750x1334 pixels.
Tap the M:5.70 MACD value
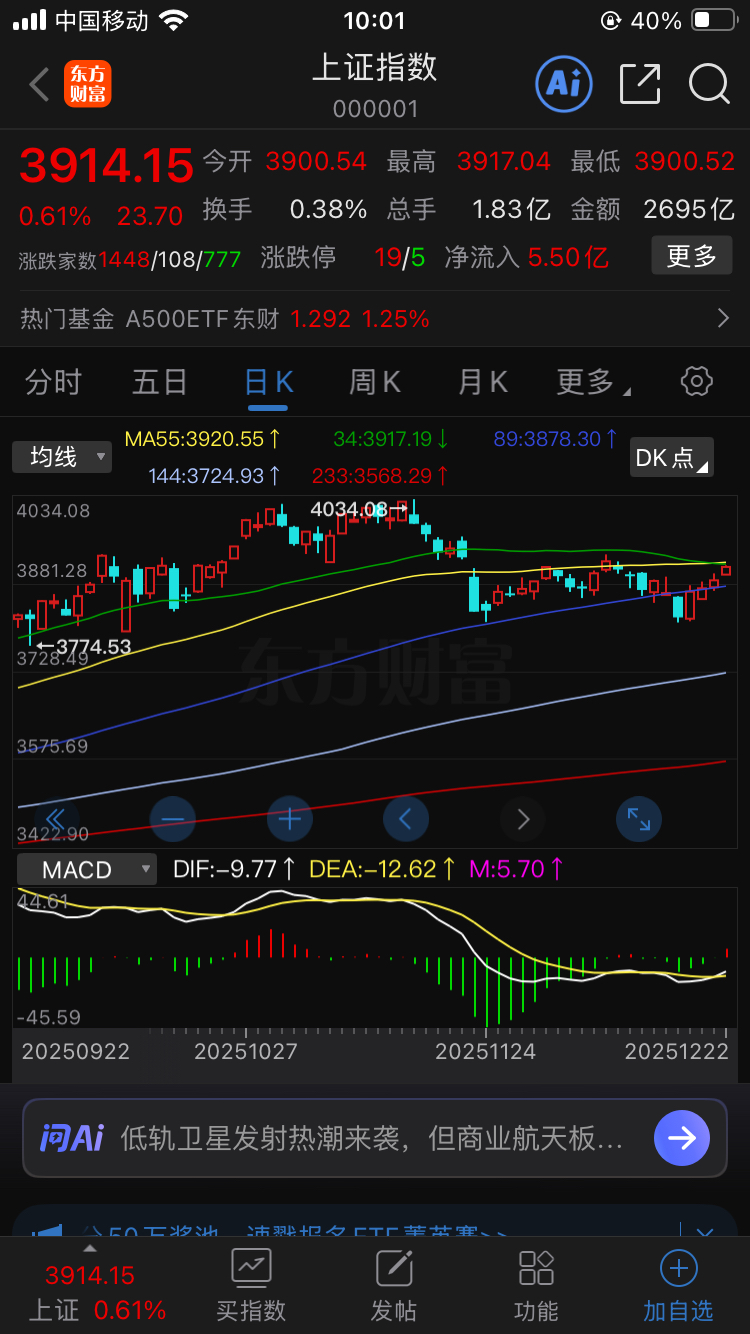517,869
